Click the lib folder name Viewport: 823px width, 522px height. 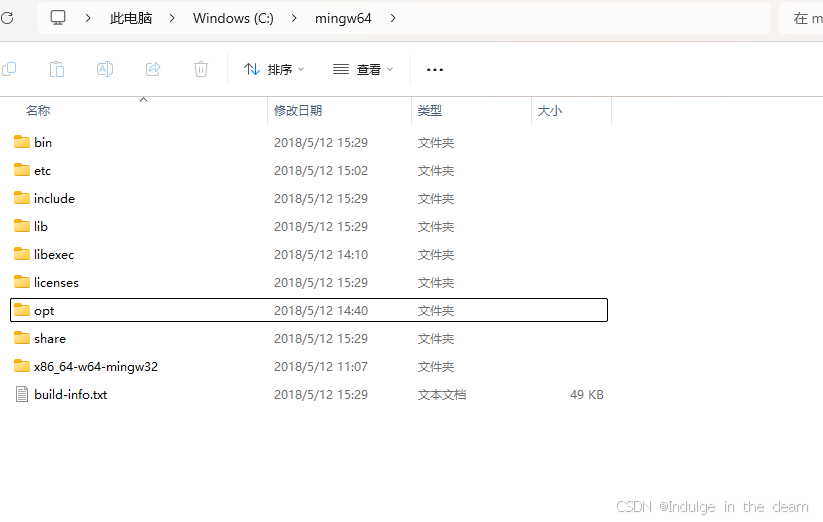41,226
